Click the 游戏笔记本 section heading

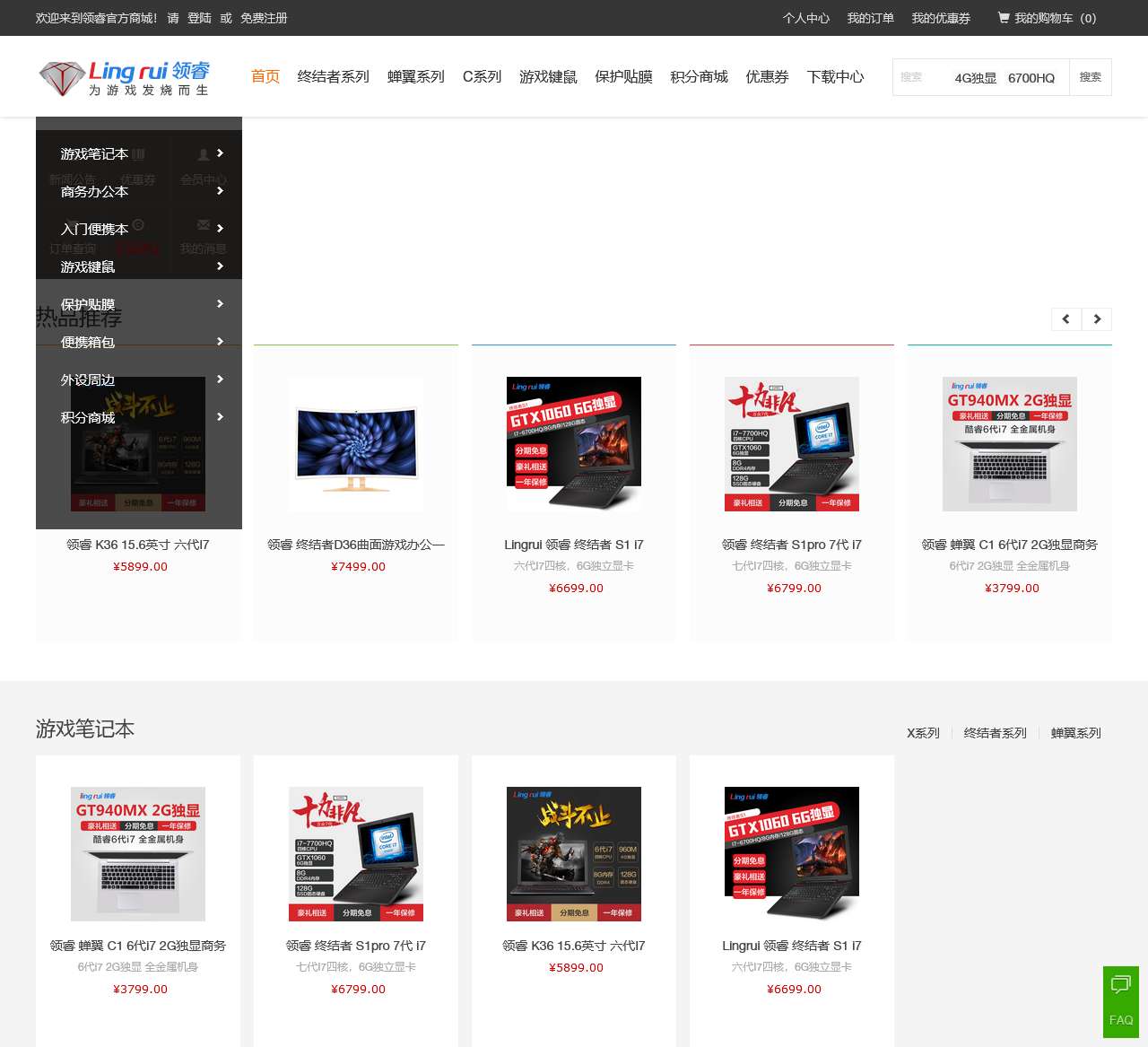pyautogui.click(x=85, y=729)
